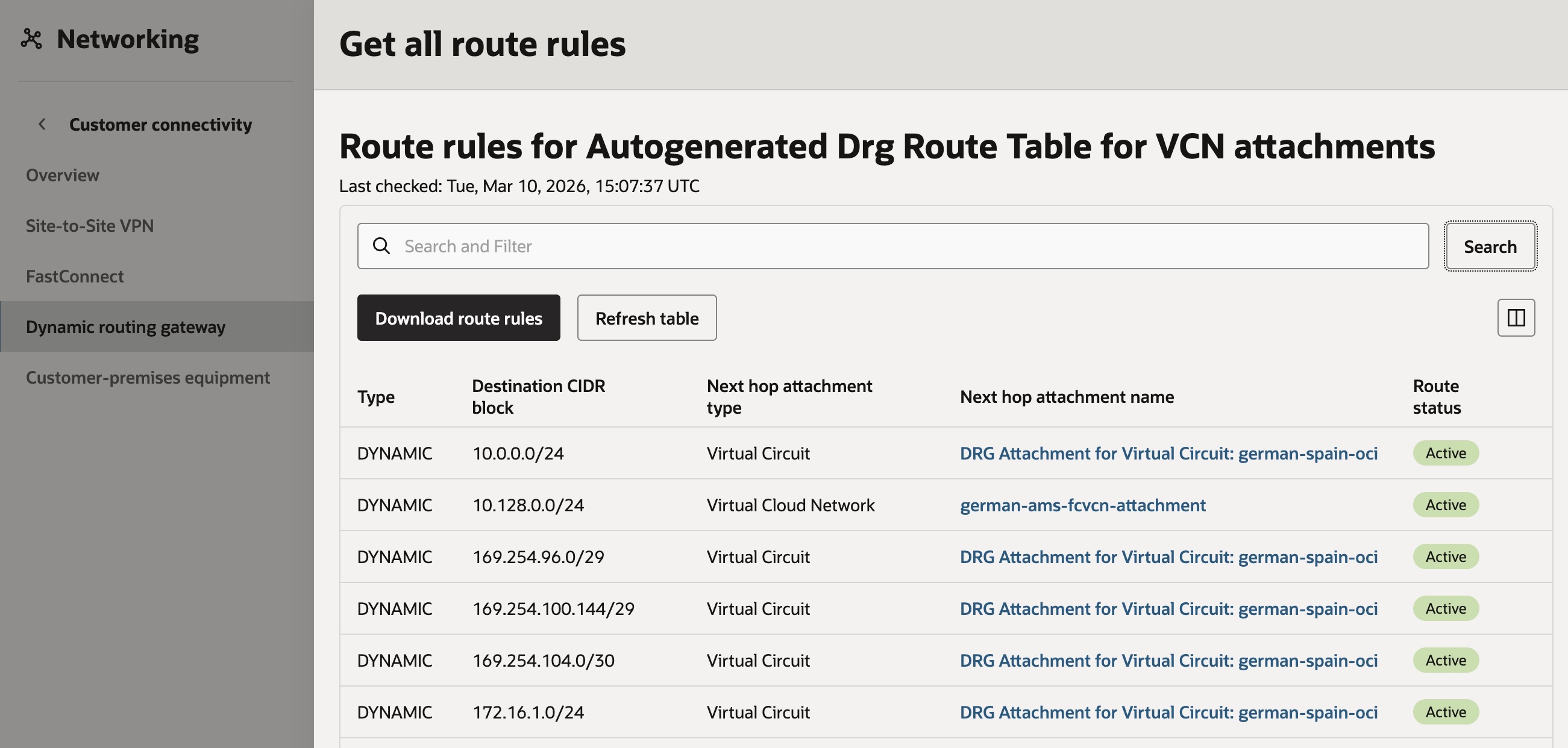Click the Search button
This screenshot has height=748, width=1568.
point(1490,246)
